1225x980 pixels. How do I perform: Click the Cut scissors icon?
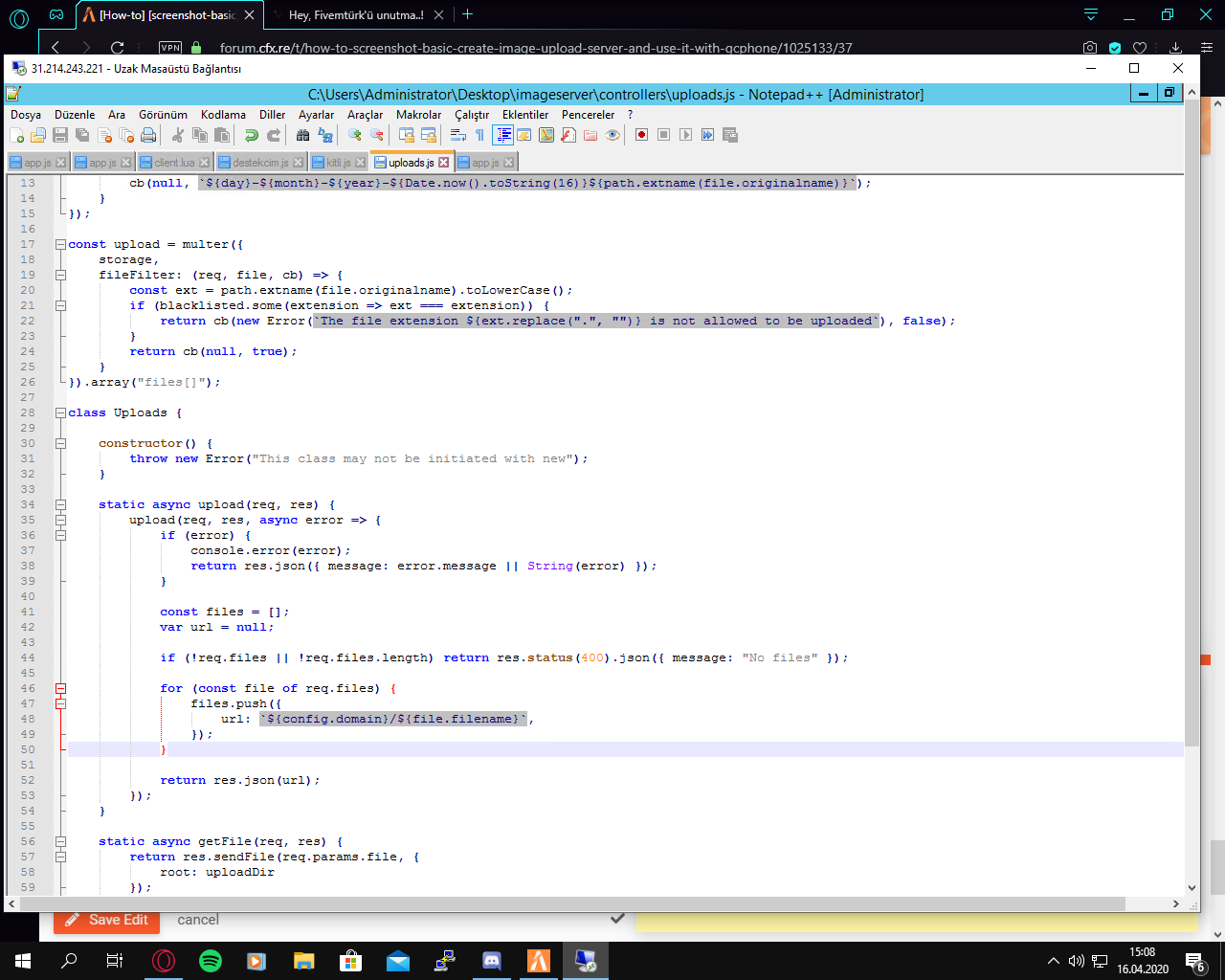(178, 135)
